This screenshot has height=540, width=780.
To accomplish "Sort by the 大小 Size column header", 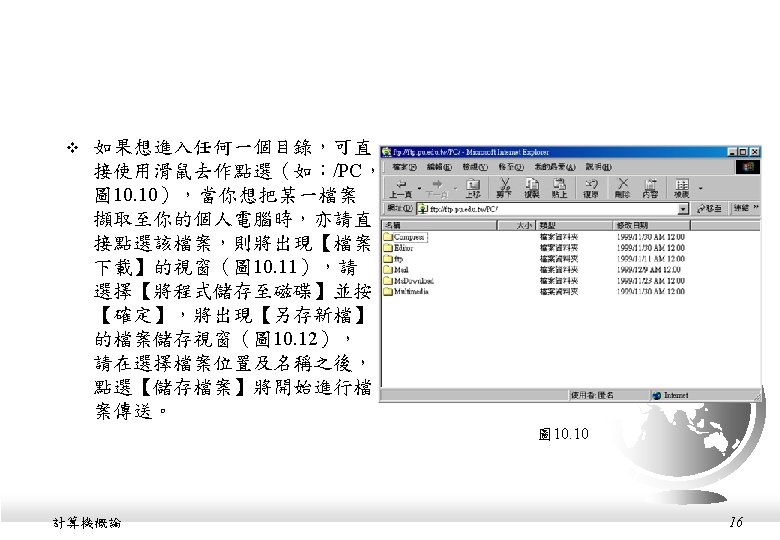I will click(516, 225).
